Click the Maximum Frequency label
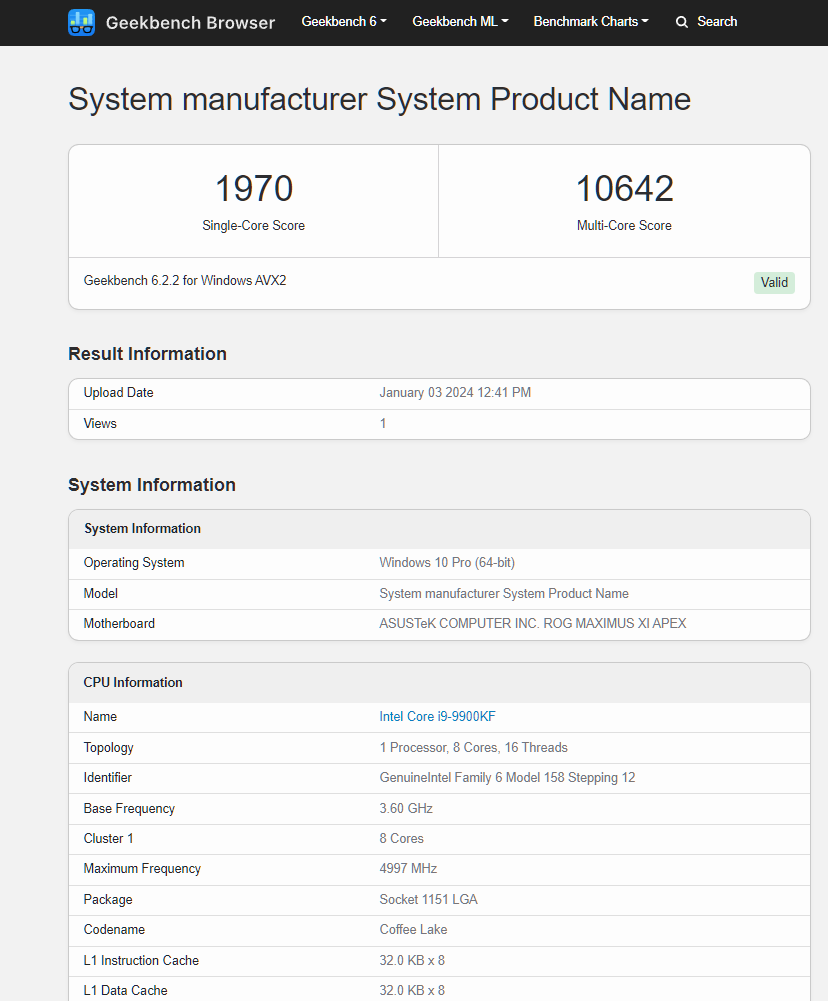This screenshot has height=1001, width=828. click(142, 868)
